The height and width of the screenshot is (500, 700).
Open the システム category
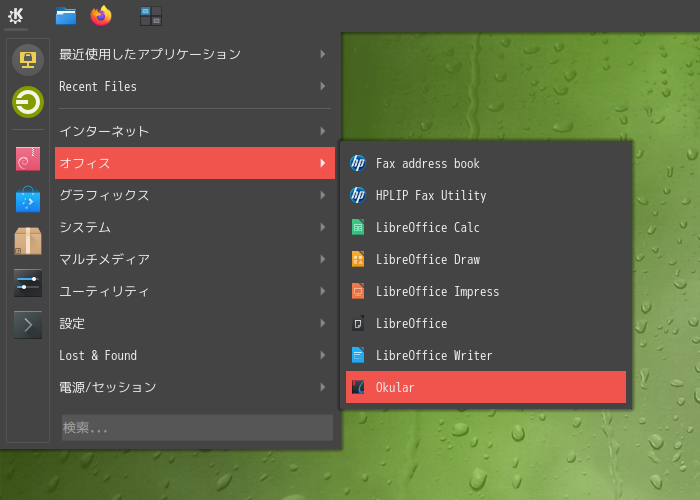pyautogui.click(x=195, y=227)
